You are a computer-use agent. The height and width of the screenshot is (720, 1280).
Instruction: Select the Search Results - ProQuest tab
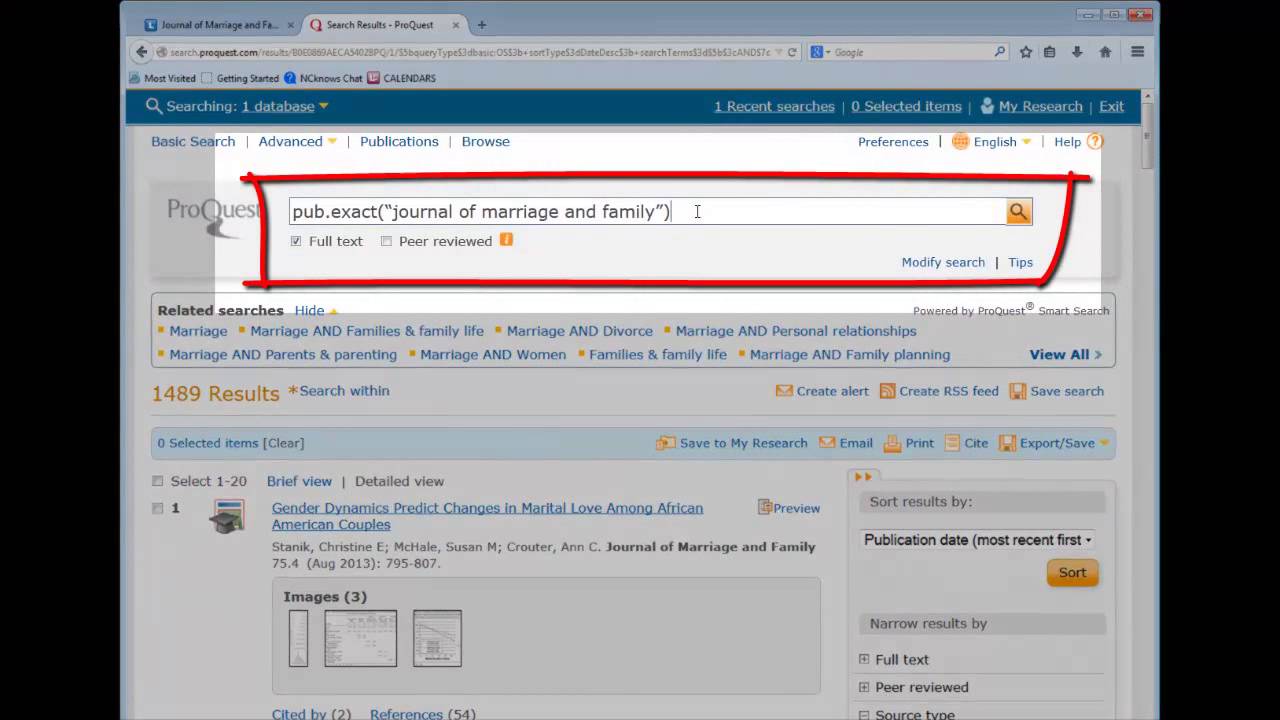[387, 25]
